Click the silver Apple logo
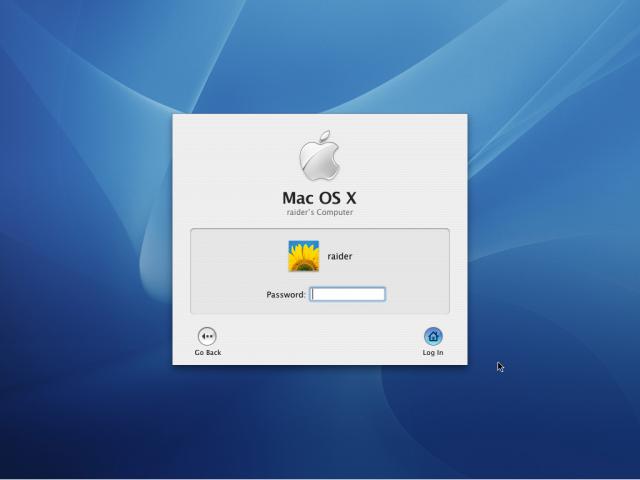 (319, 156)
